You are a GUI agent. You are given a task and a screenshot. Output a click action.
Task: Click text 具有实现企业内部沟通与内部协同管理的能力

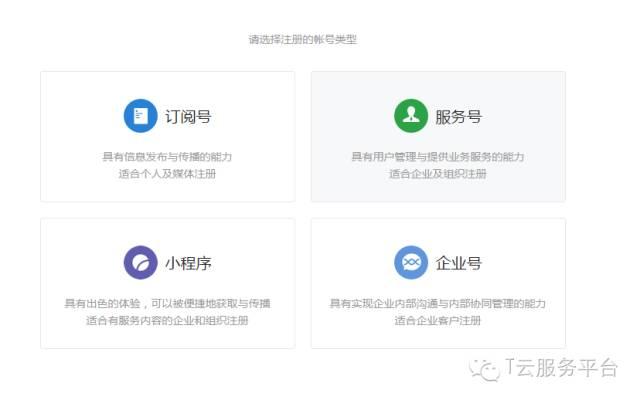pos(438,303)
